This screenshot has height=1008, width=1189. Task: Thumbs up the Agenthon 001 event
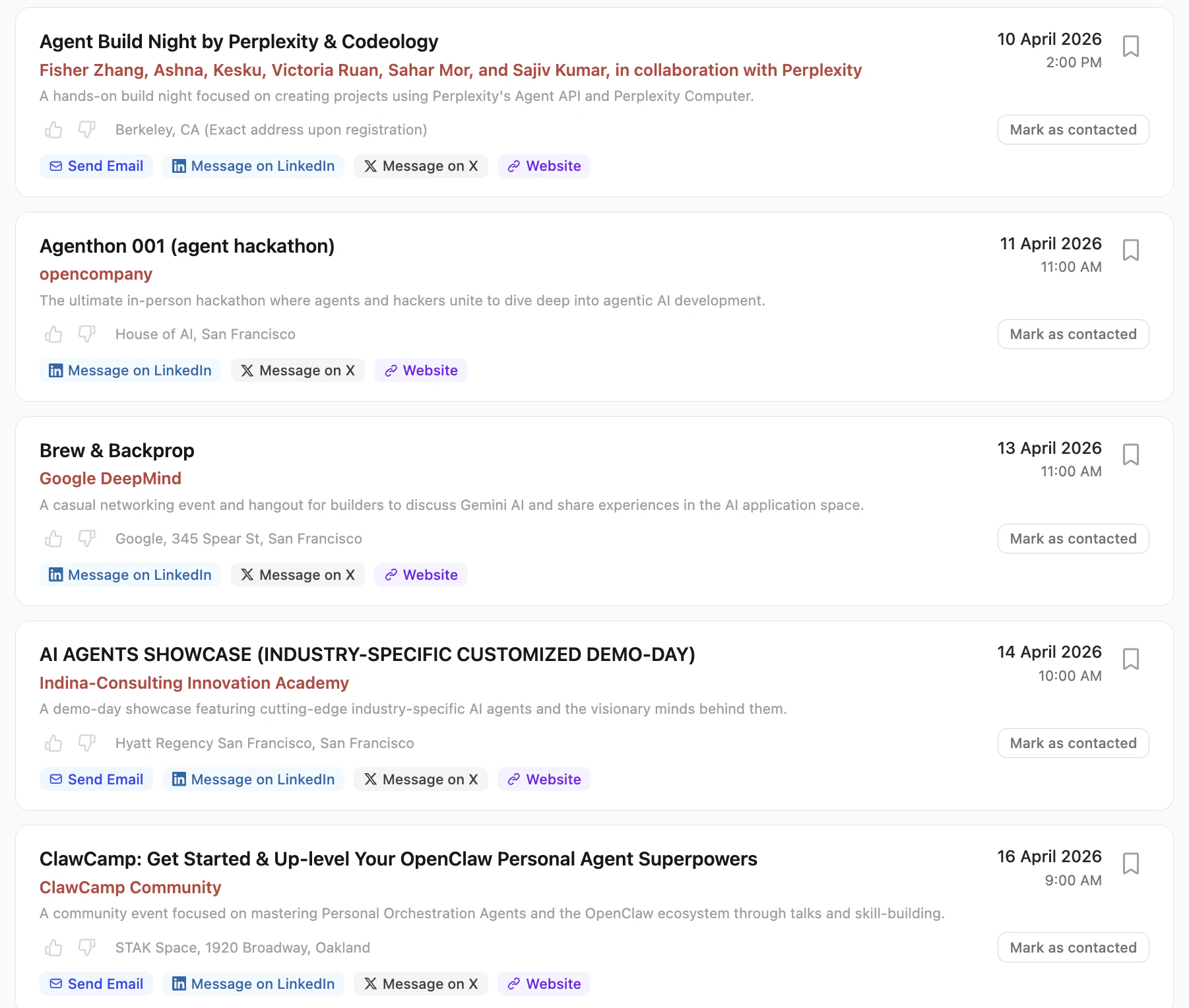pyautogui.click(x=53, y=334)
